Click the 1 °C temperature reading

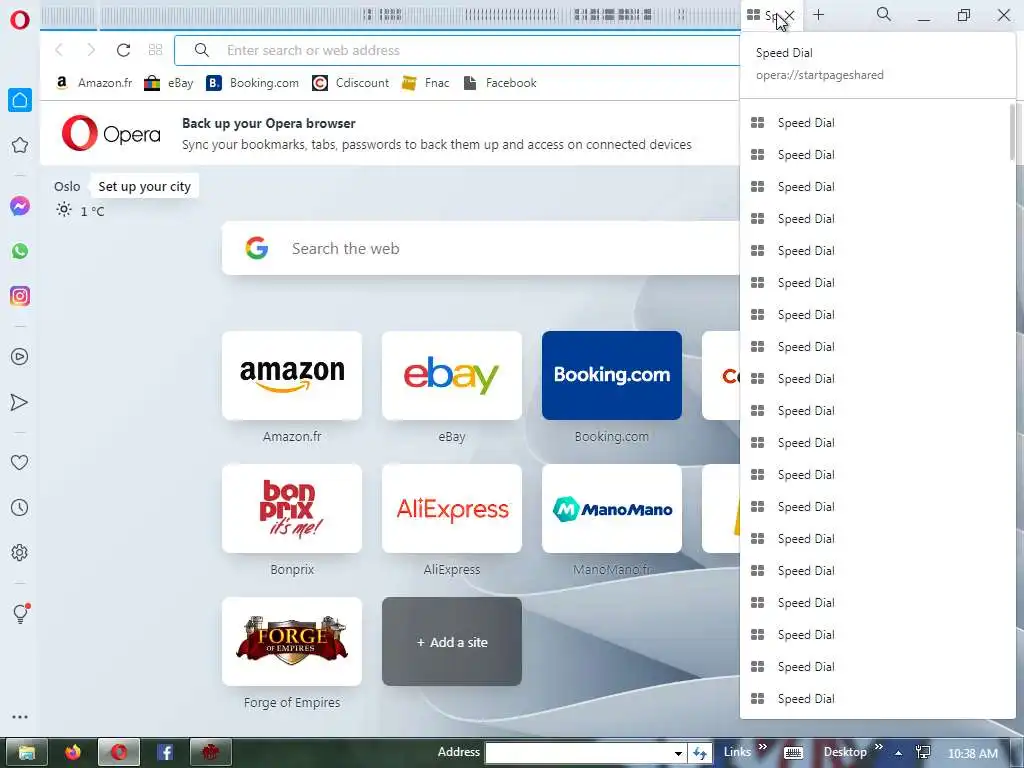[x=92, y=211]
